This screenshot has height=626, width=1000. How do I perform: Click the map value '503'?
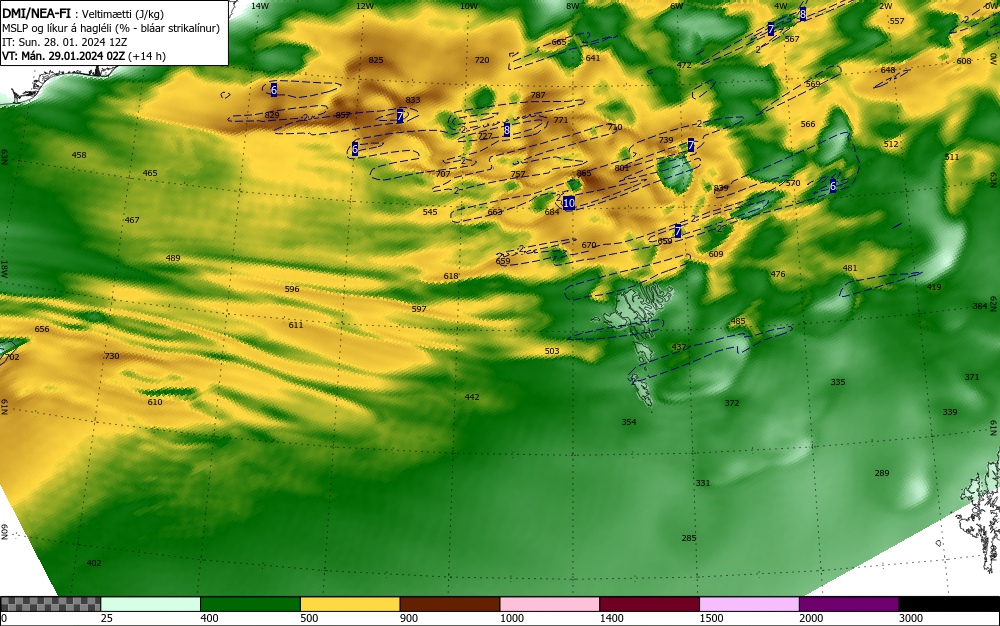[x=552, y=351]
